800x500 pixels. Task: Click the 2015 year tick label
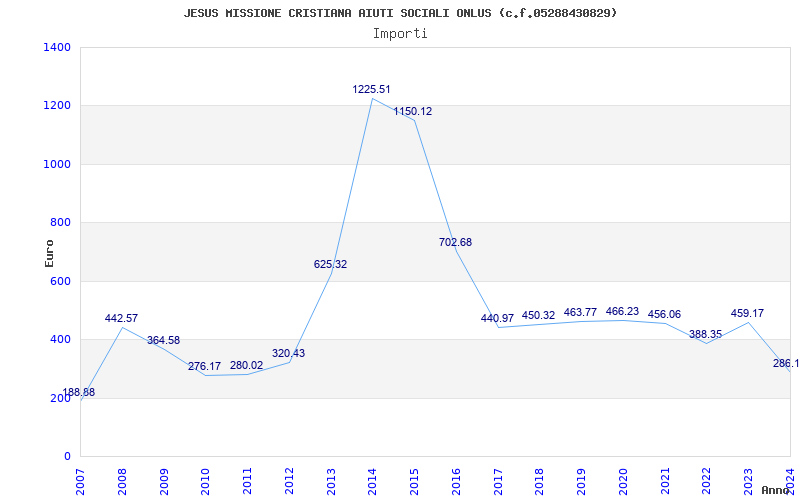[x=414, y=481]
